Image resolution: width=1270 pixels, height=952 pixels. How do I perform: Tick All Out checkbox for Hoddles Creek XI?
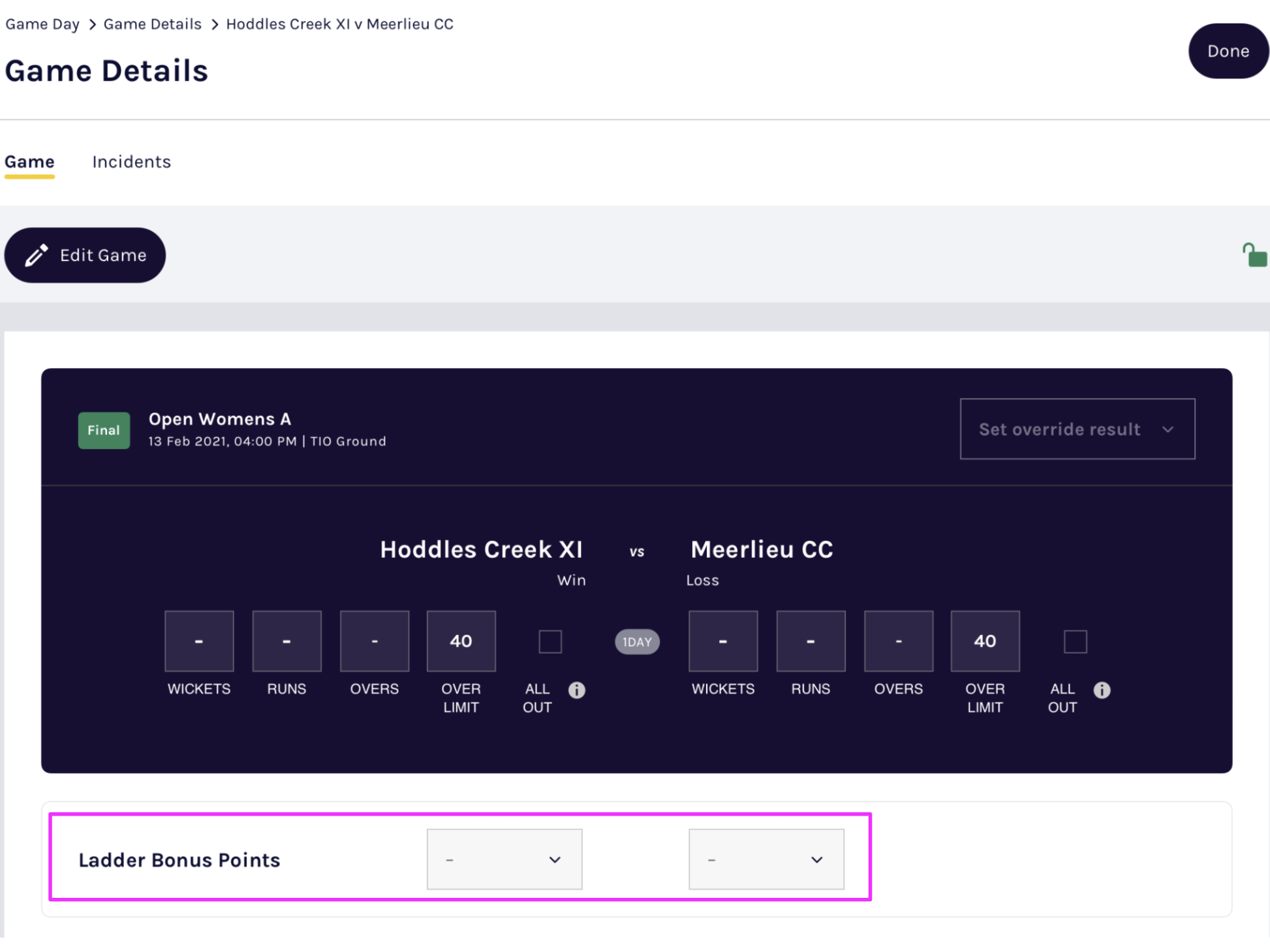550,641
